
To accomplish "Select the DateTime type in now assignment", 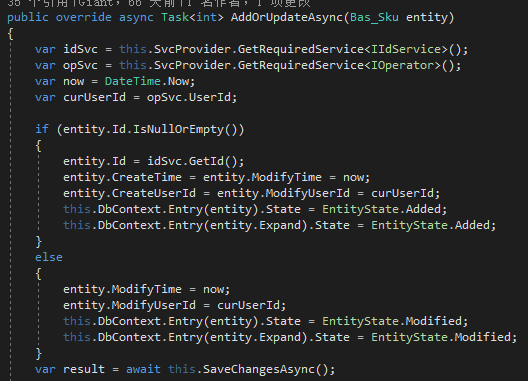I will (133, 82).
